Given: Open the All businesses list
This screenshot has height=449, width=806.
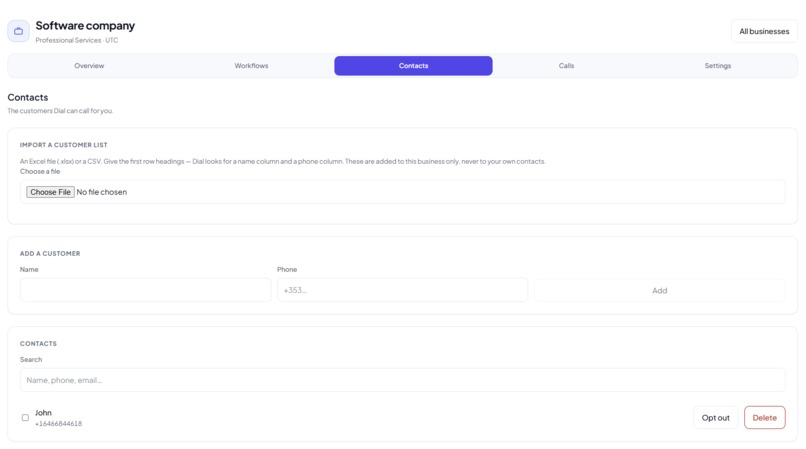Looking at the screenshot, I should click(x=764, y=31).
